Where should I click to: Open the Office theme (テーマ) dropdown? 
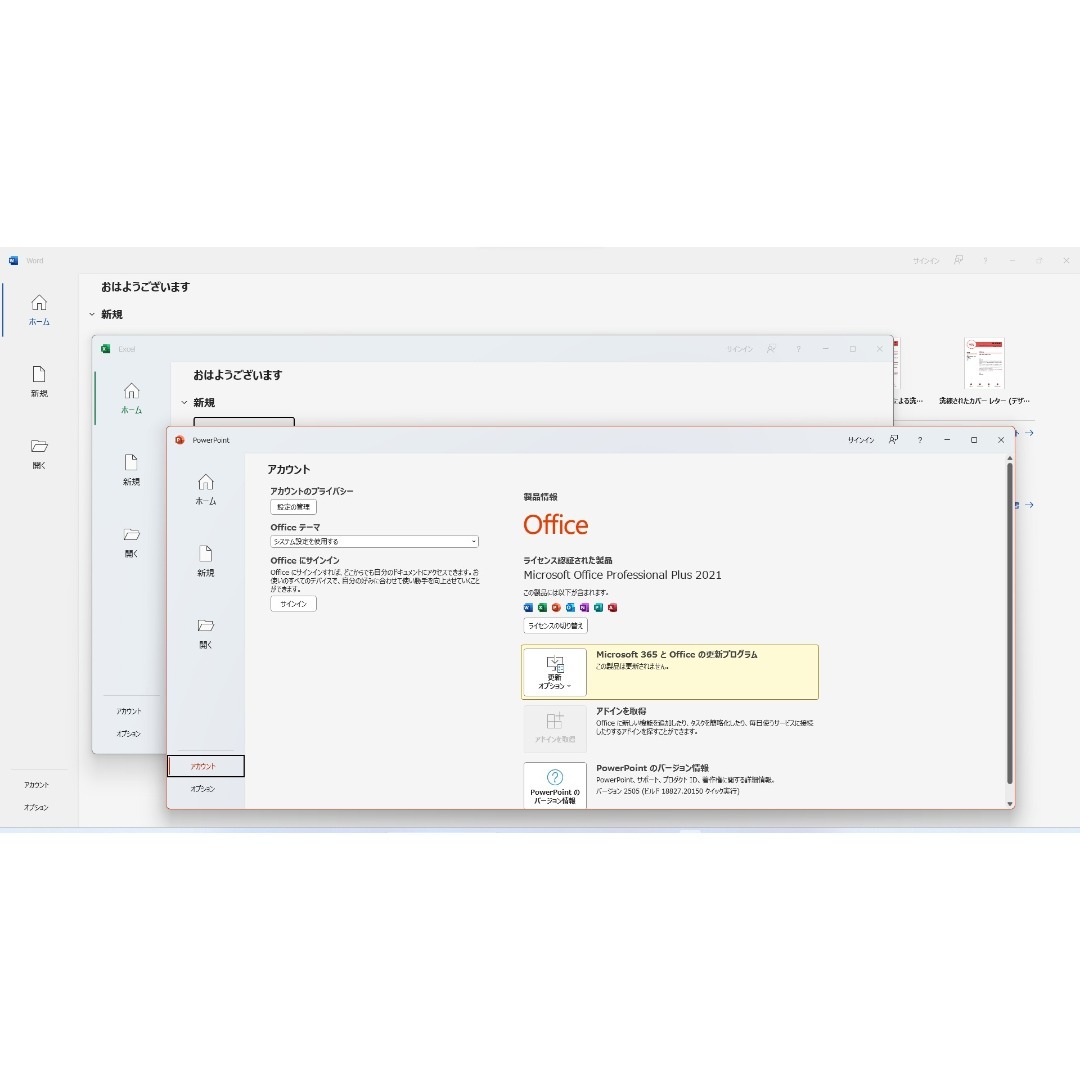[374, 541]
